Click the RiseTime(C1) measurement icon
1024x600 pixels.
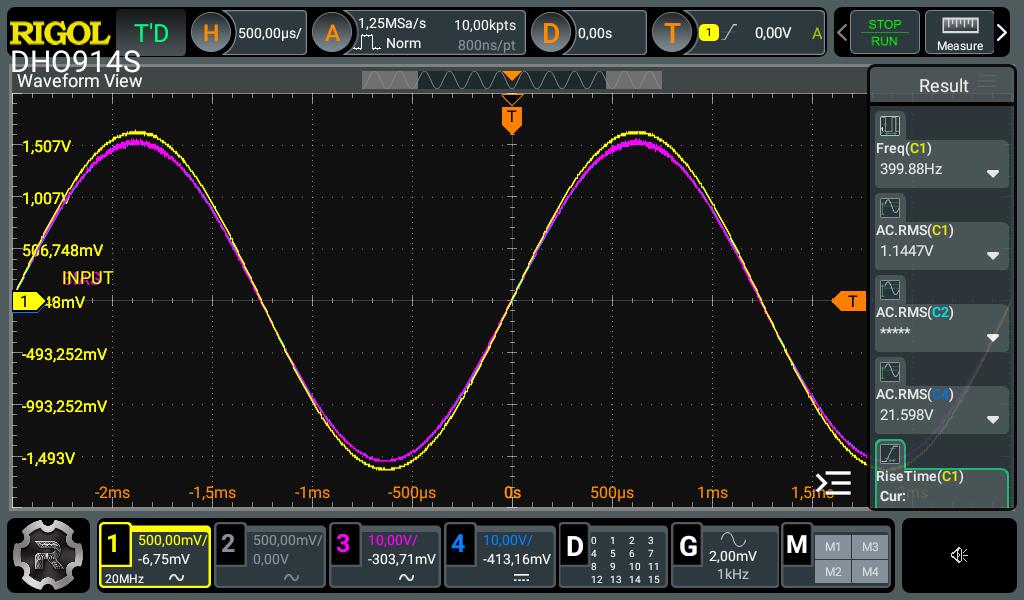(889, 453)
